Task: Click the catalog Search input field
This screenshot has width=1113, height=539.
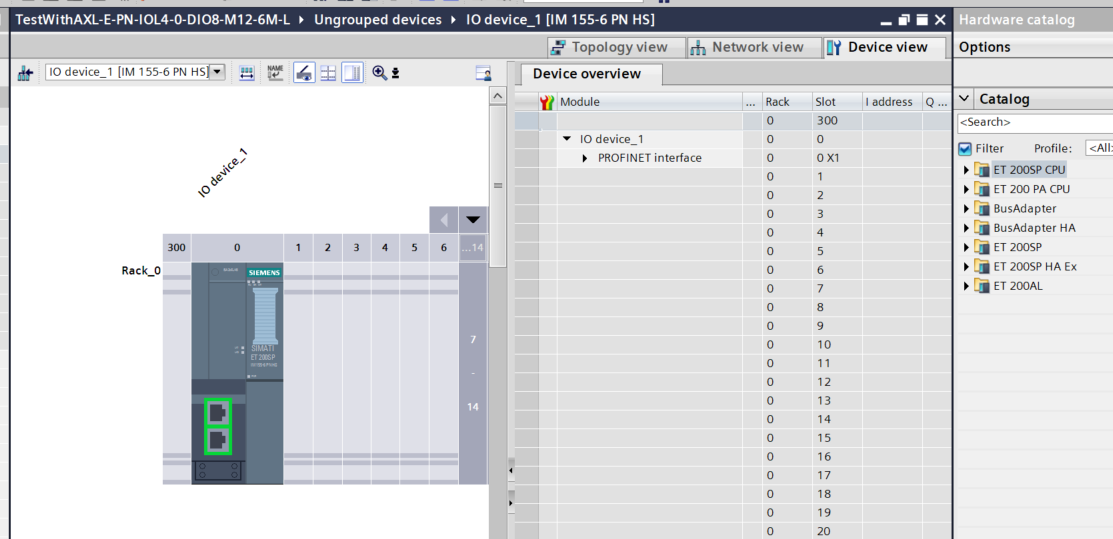Action: click(x=1034, y=122)
